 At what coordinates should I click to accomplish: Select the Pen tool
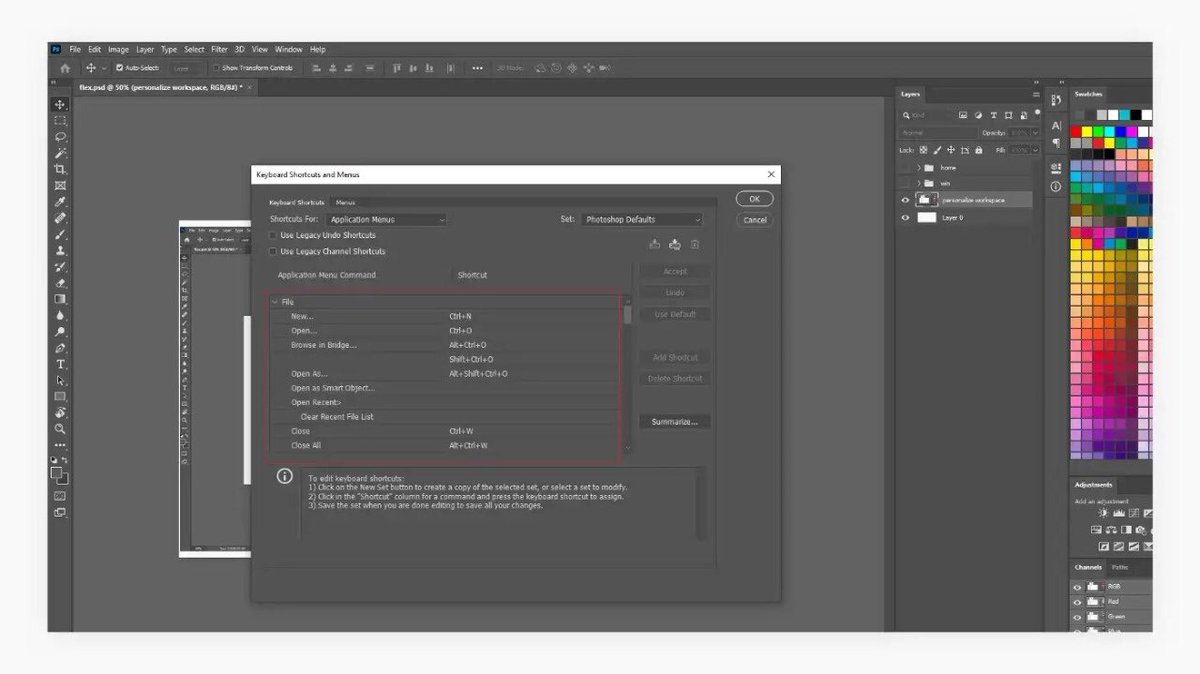pos(60,348)
